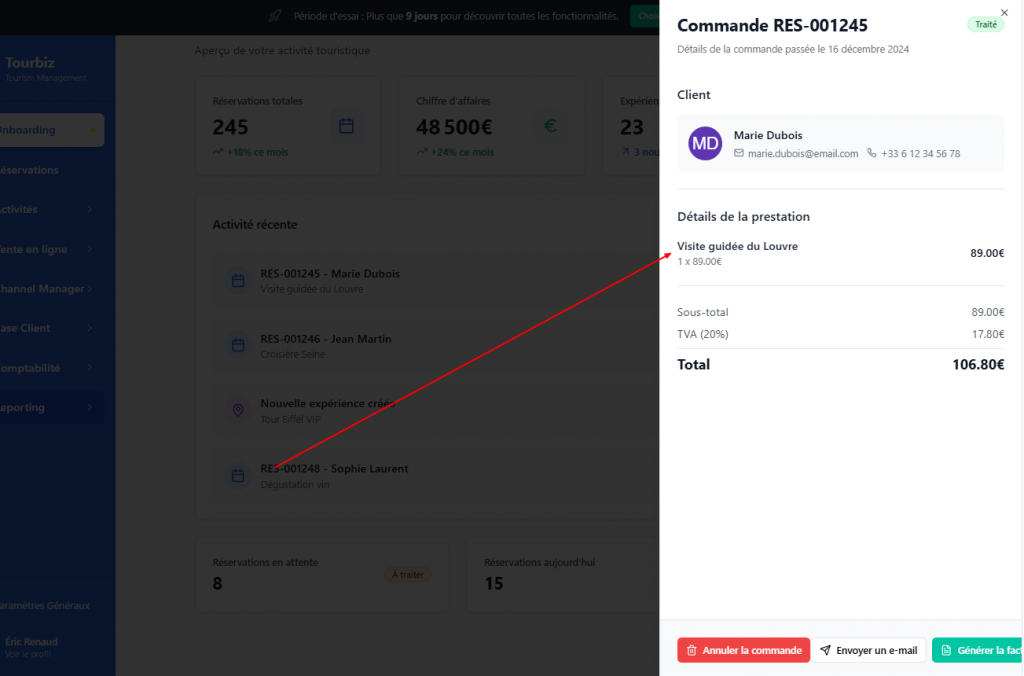Click the euro icon in Chiffre d'affaires card

(550, 126)
